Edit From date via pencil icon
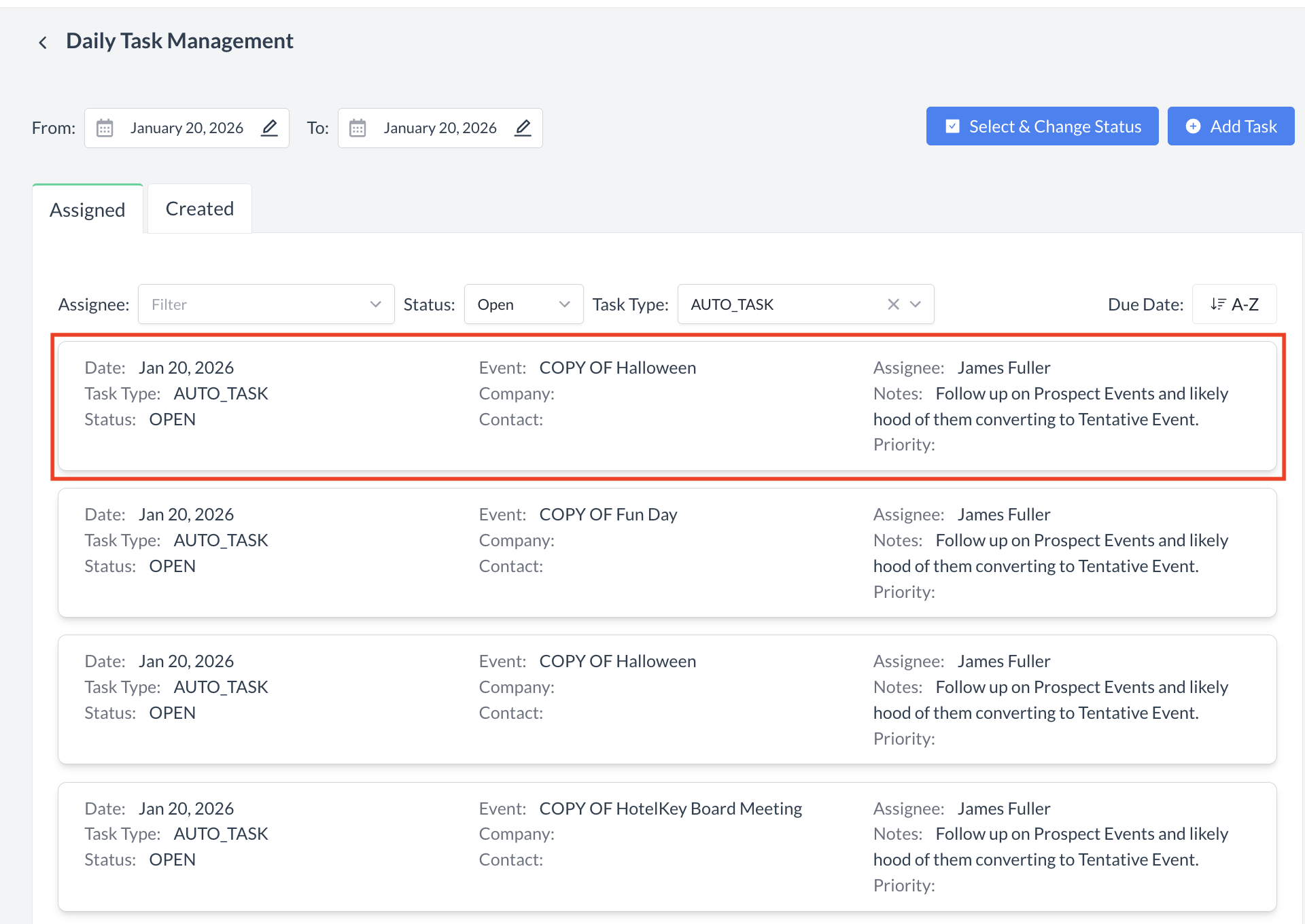1305x924 pixels. click(269, 128)
